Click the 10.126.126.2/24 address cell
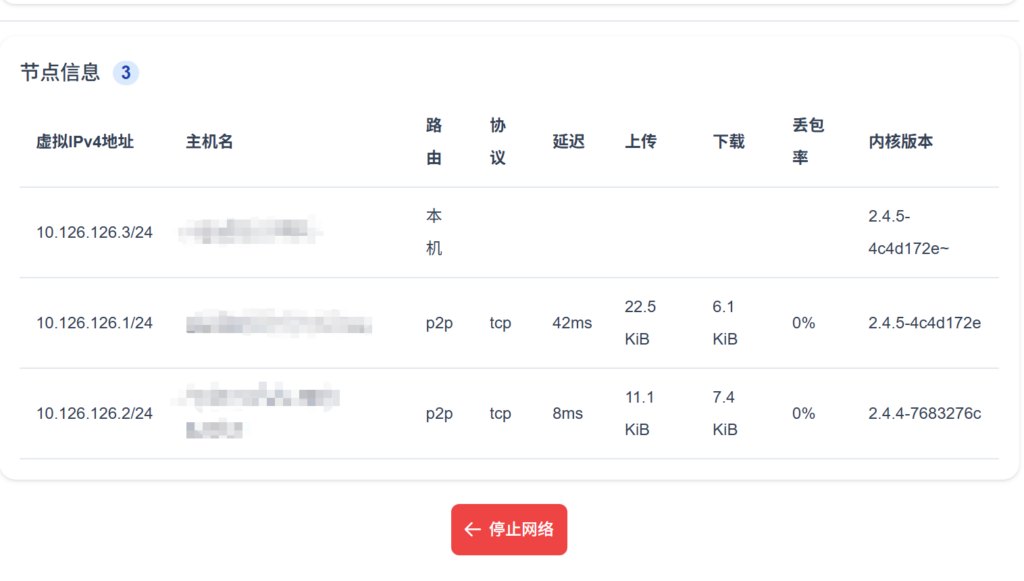The height and width of the screenshot is (581, 1024). point(95,413)
